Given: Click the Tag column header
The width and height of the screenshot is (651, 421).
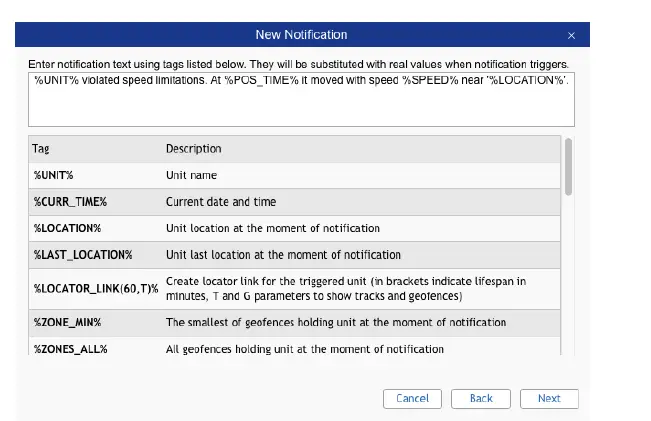Looking at the screenshot, I should click(41, 149).
